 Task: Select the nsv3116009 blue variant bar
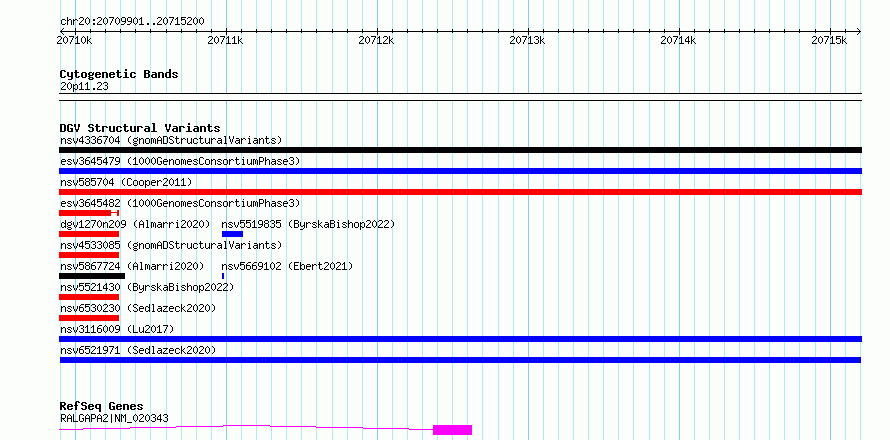(x=460, y=339)
